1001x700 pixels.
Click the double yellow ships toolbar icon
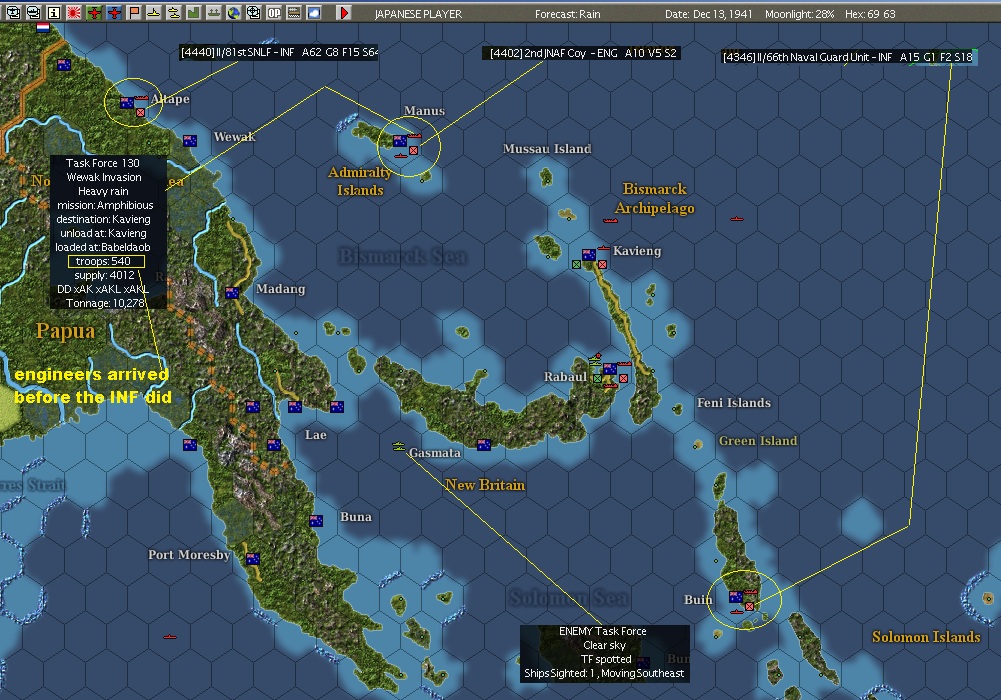coord(174,12)
